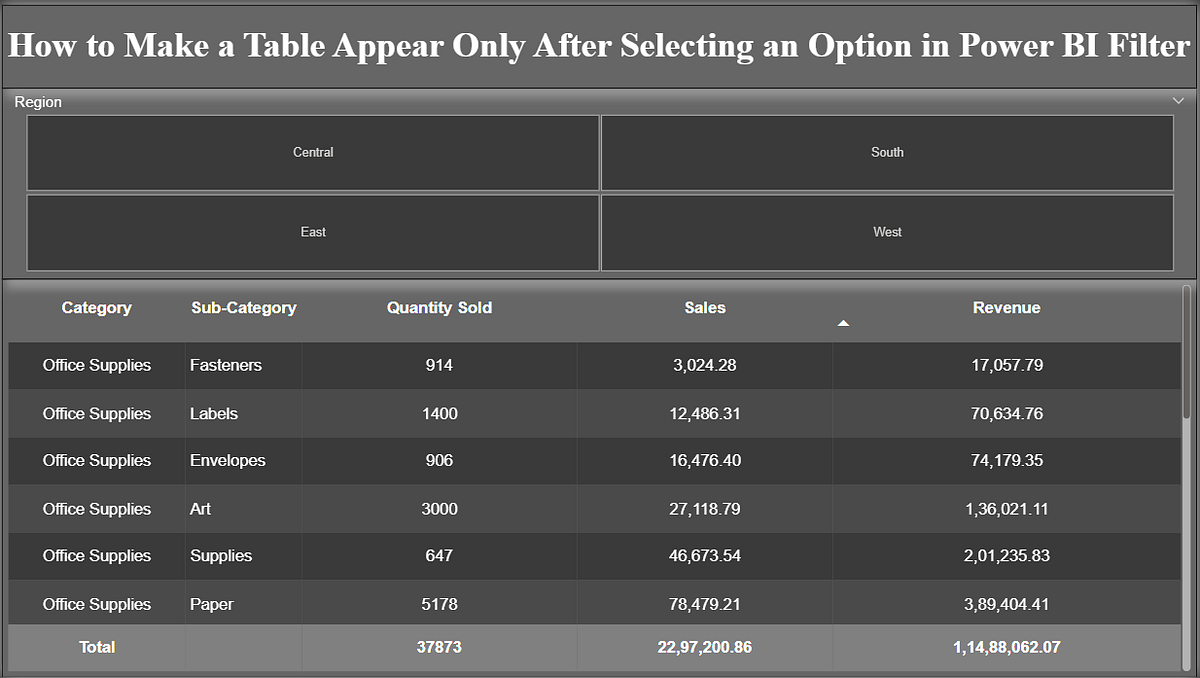Select the South region filter
This screenshot has width=1200, height=678.
pyautogui.click(x=887, y=152)
